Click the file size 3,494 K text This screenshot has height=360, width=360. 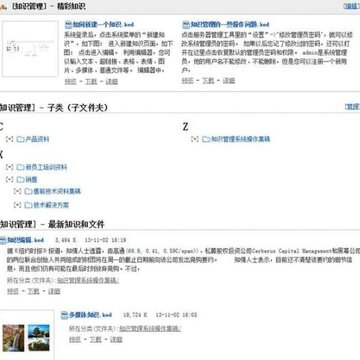(x=66, y=240)
